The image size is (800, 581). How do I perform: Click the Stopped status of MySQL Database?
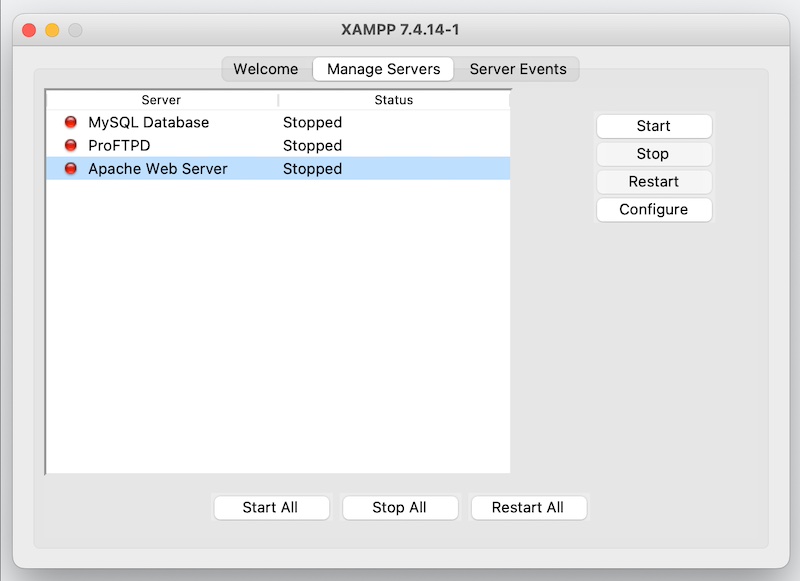click(312, 122)
